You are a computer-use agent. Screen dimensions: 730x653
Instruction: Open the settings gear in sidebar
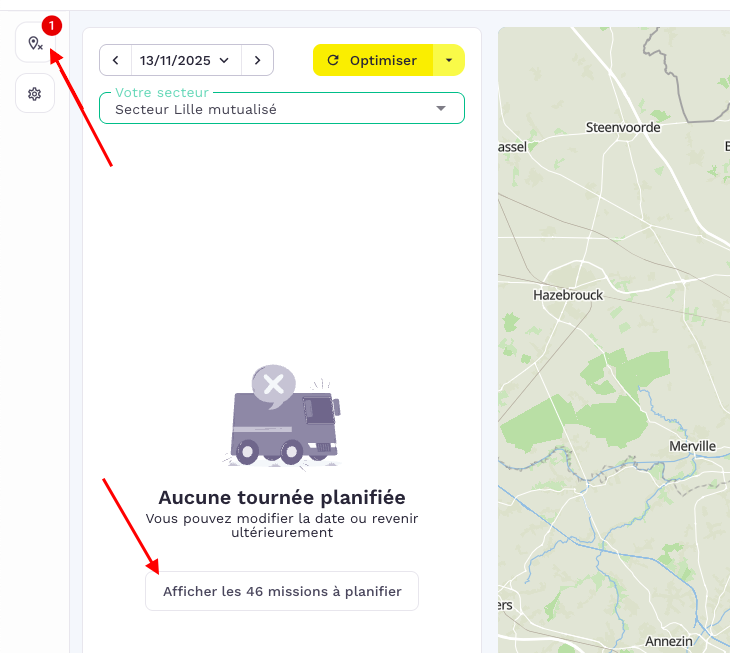coord(34,94)
